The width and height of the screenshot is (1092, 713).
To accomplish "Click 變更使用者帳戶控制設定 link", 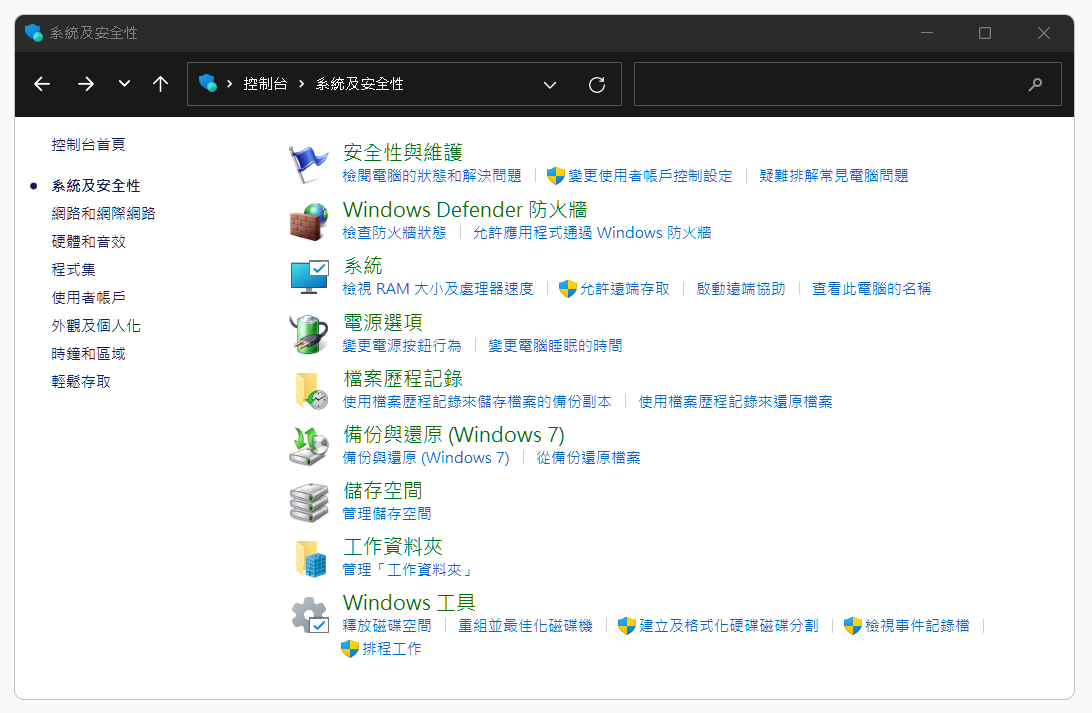I will [x=650, y=175].
